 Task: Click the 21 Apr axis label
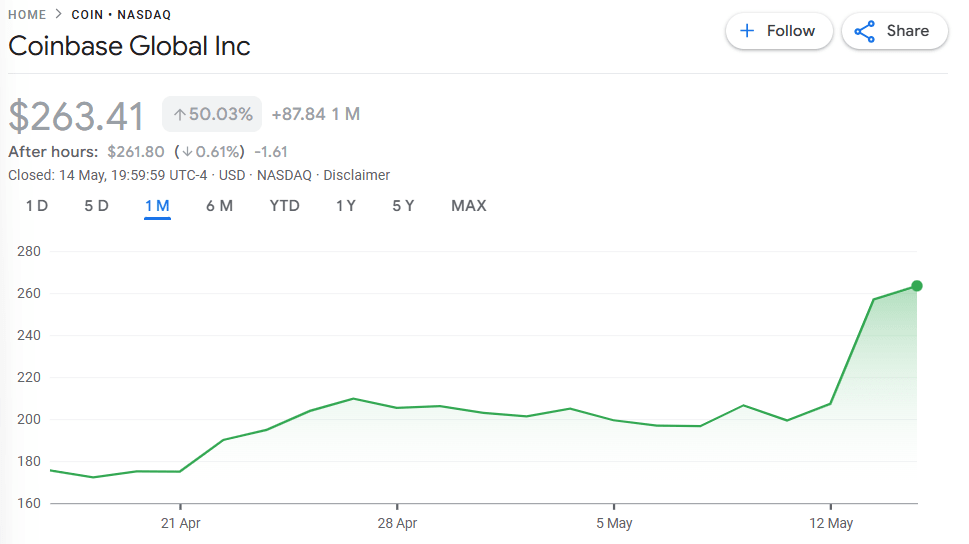tap(180, 523)
